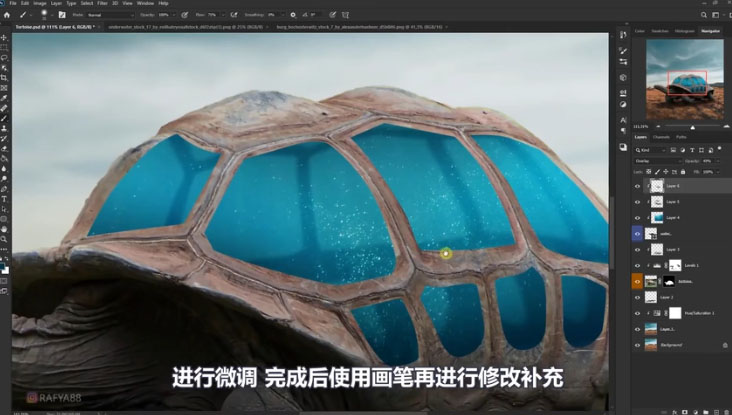Switch to the Channels tab
Screen dimensions: 732x415
(x=662, y=136)
